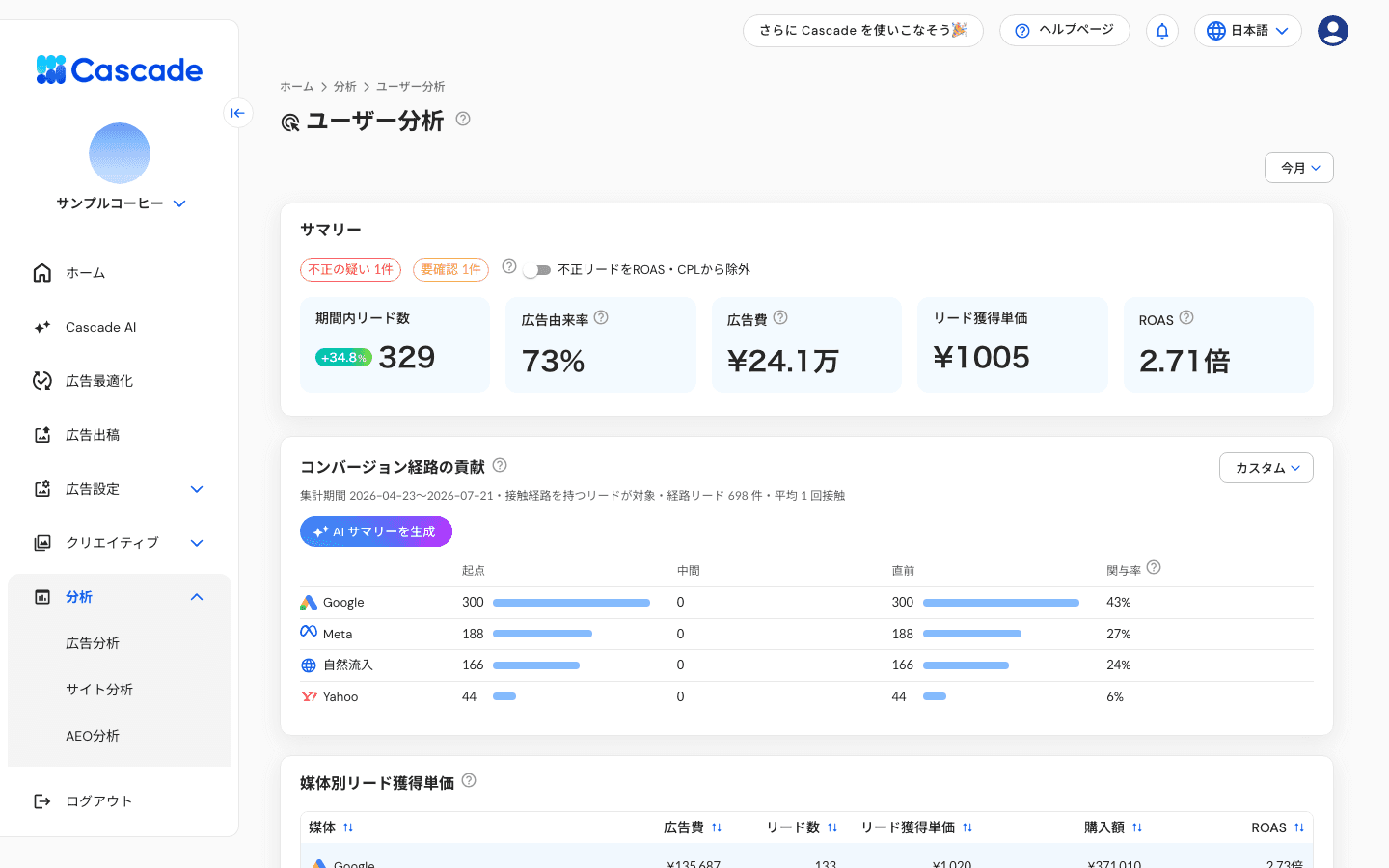Click the 分析 chart icon in the sidebar
Viewport: 1389px width, 868px height.
42,597
